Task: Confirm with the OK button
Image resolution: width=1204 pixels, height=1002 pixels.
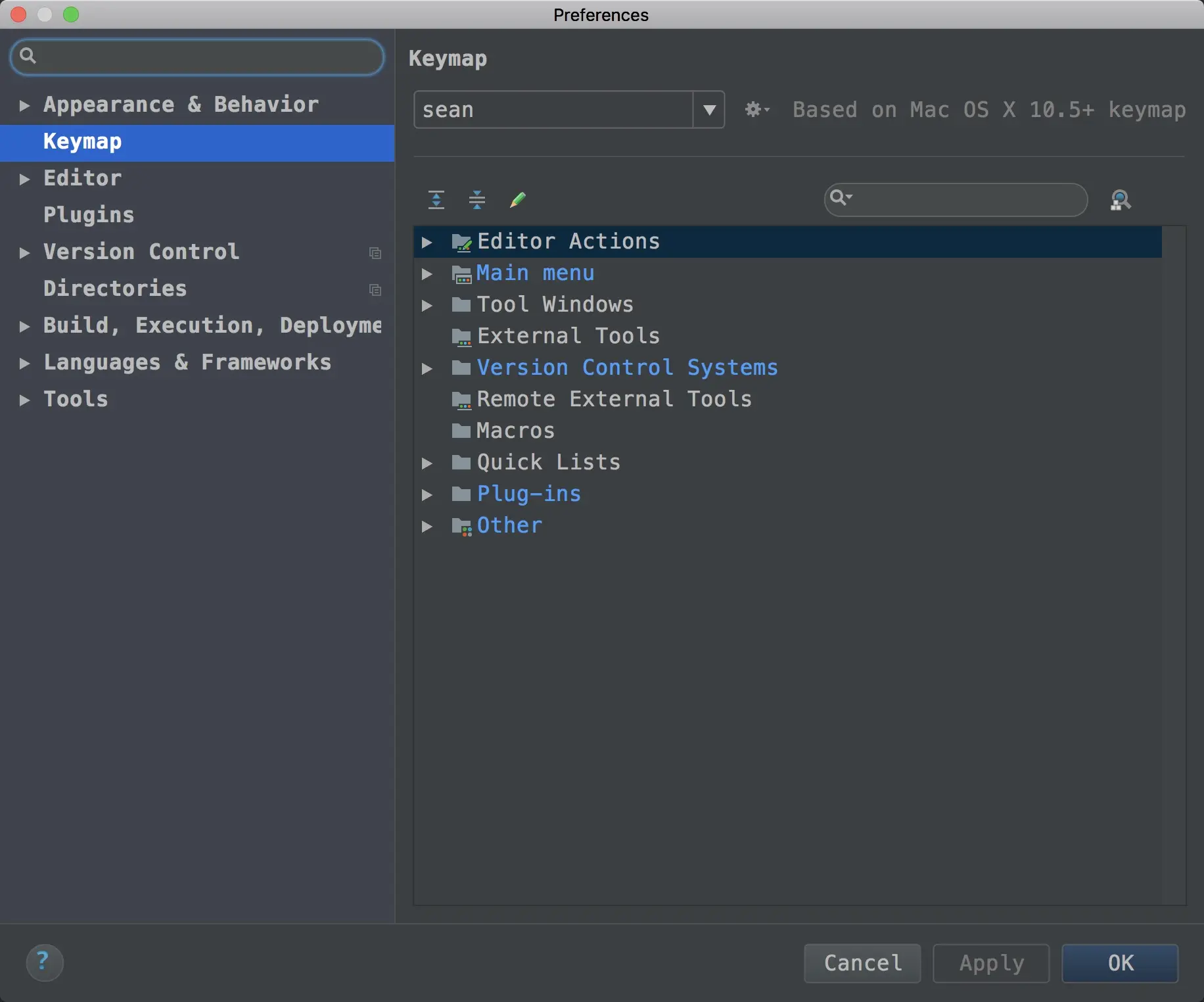Action: 1120,963
